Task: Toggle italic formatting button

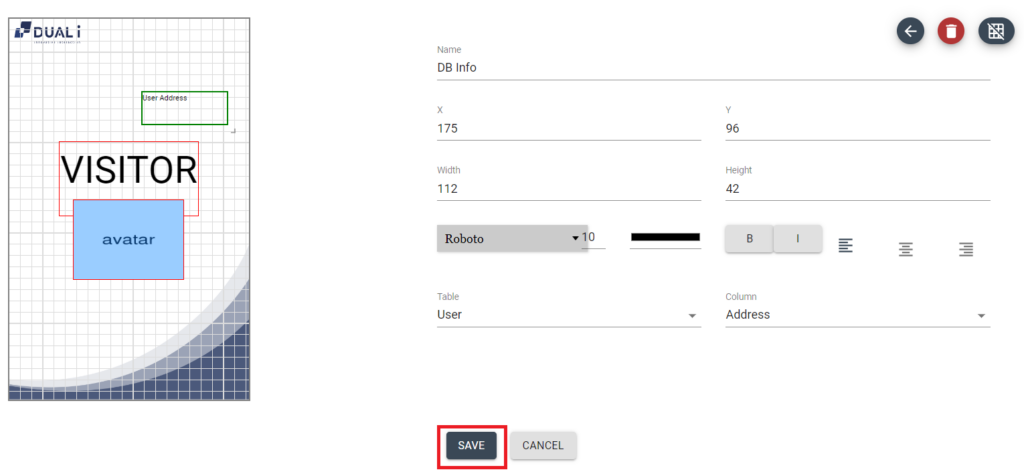Action: 798,239
